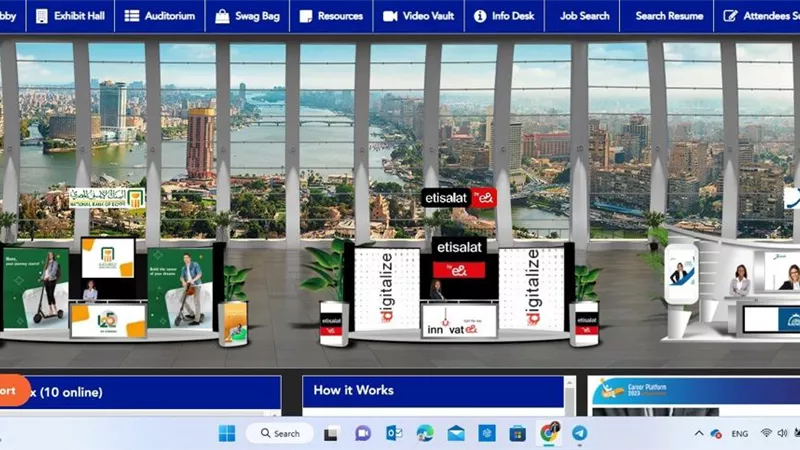Image resolution: width=800 pixels, height=450 pixels.
Task: Open the Windows Start menu
Action: point(227,434)
